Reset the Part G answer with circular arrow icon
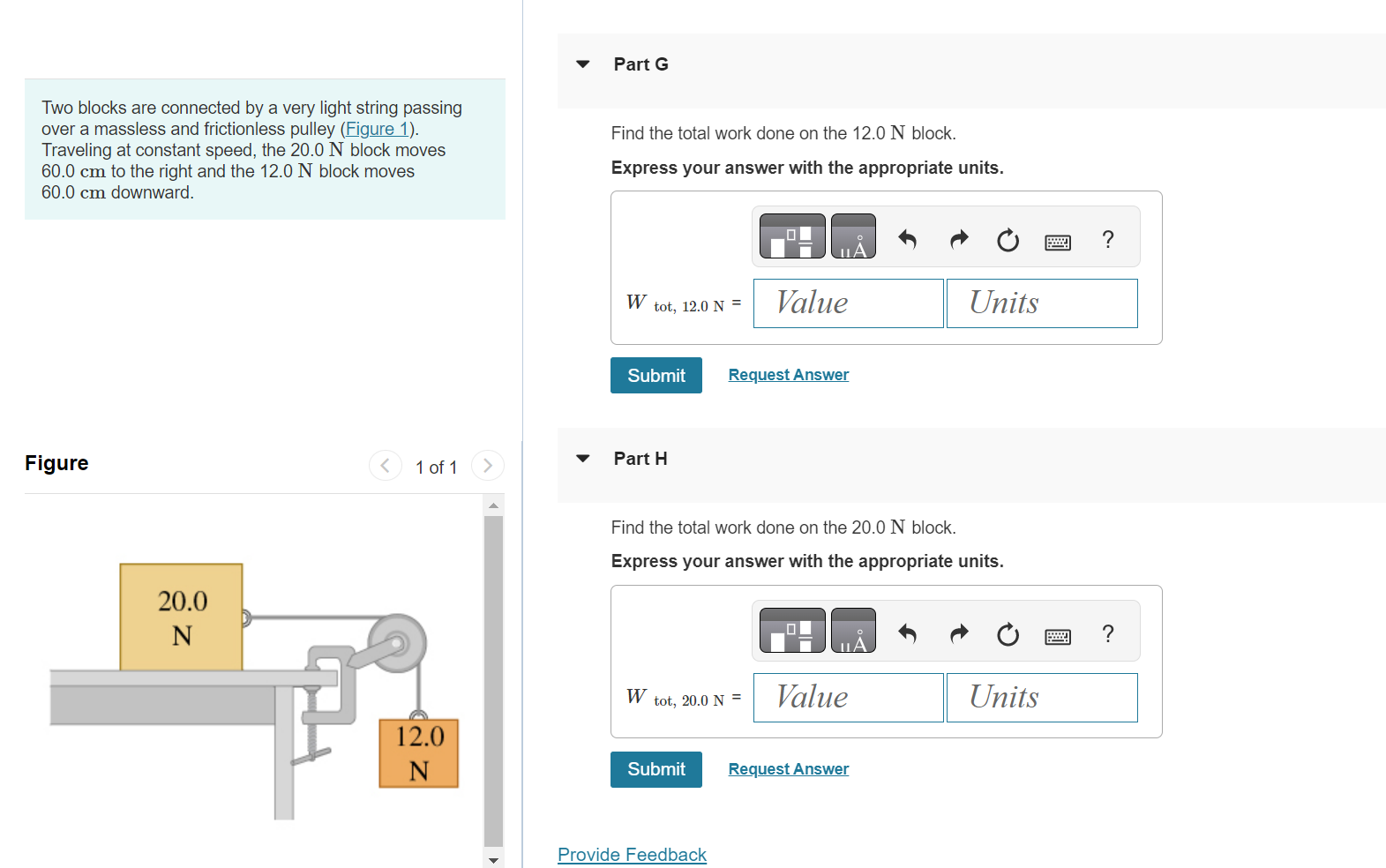 (x=1008, y=239)
